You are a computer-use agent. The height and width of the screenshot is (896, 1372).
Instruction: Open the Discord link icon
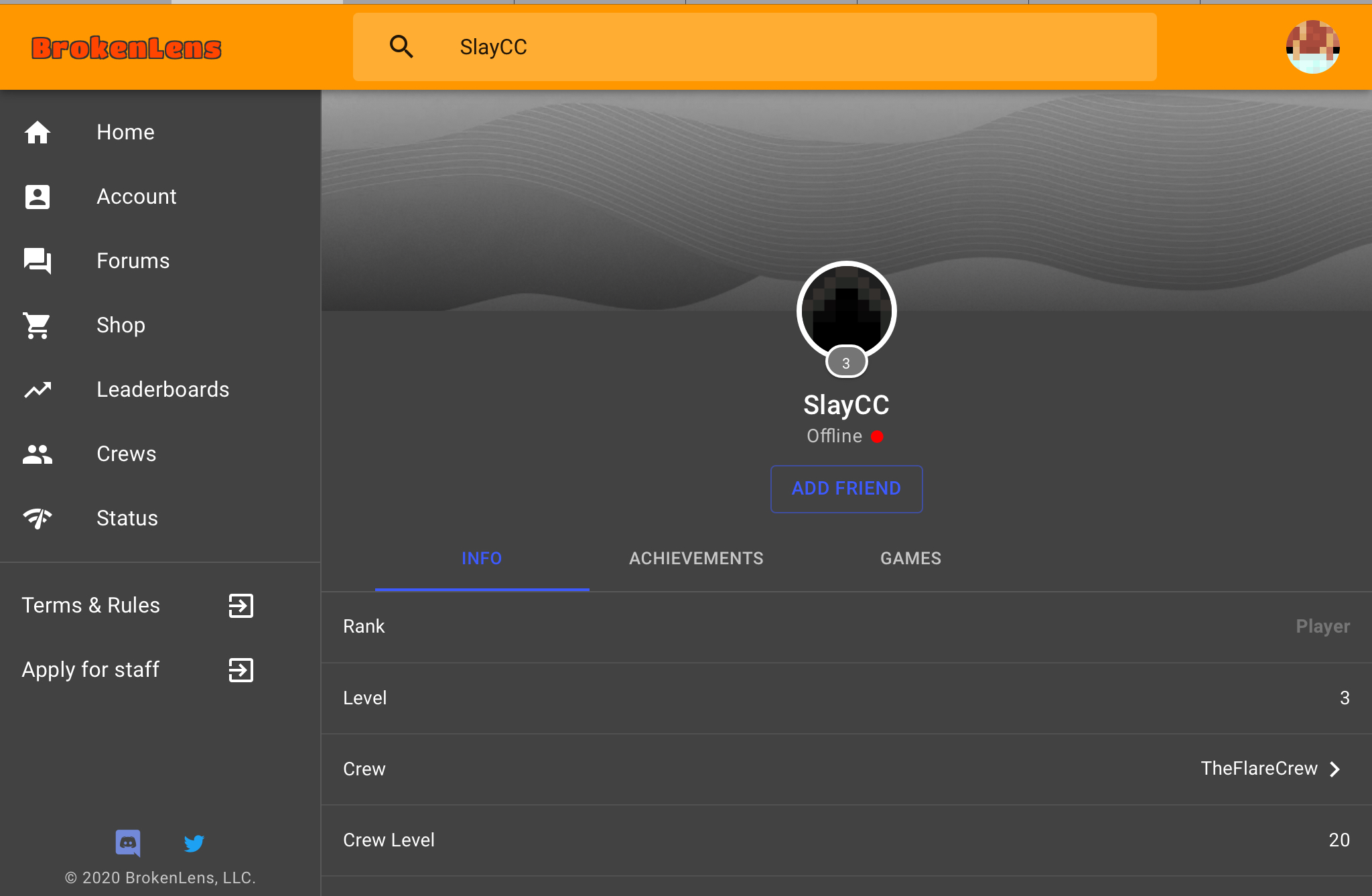128,843
